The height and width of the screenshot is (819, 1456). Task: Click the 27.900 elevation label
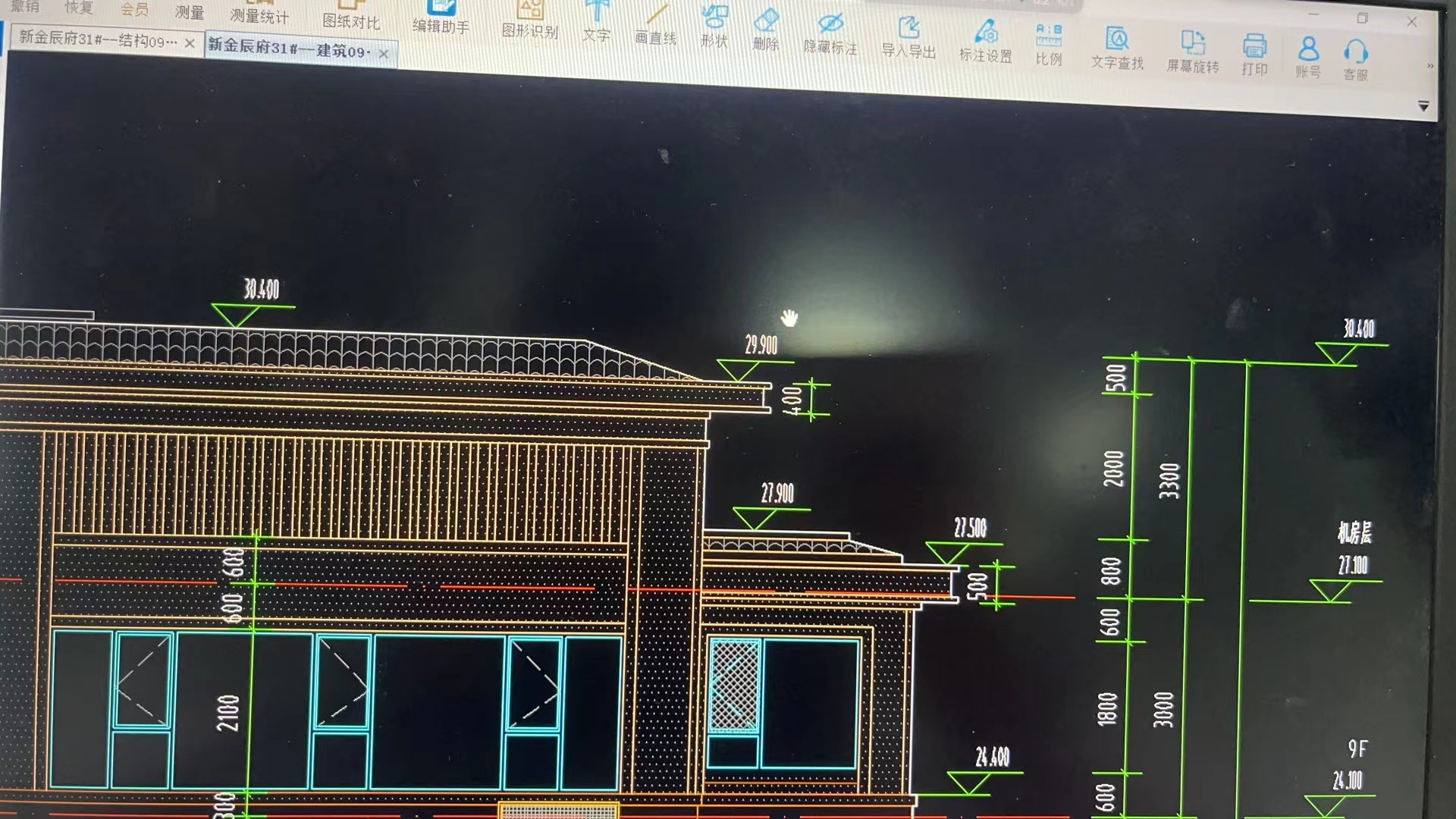pyautogui.click(x=777, y=494)
